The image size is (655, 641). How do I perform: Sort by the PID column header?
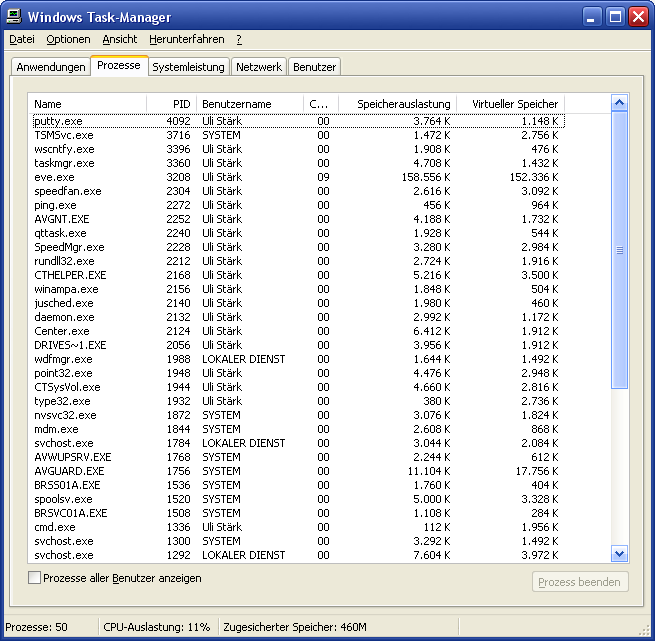(x=172, y=104)
